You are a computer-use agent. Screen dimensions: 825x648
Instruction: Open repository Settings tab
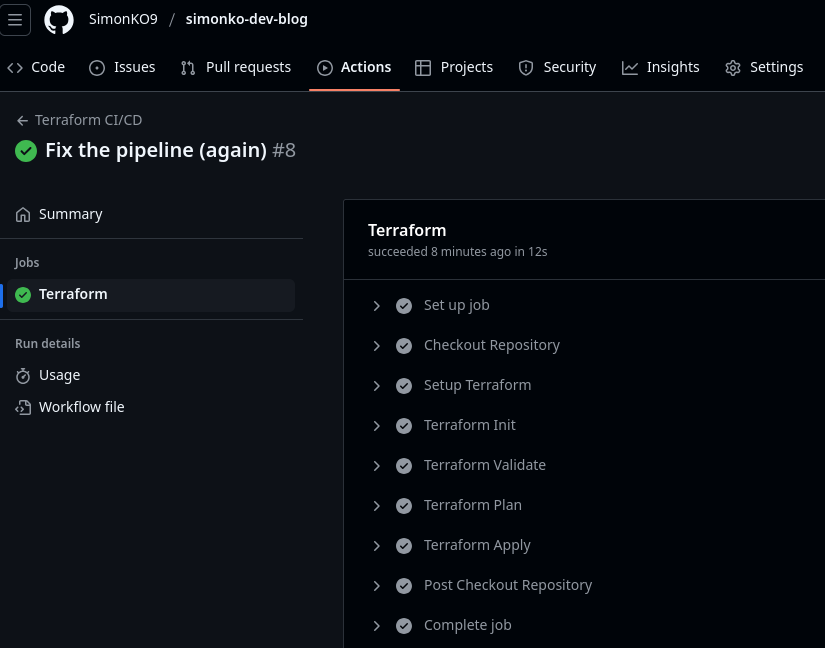(x=764, y=67)
